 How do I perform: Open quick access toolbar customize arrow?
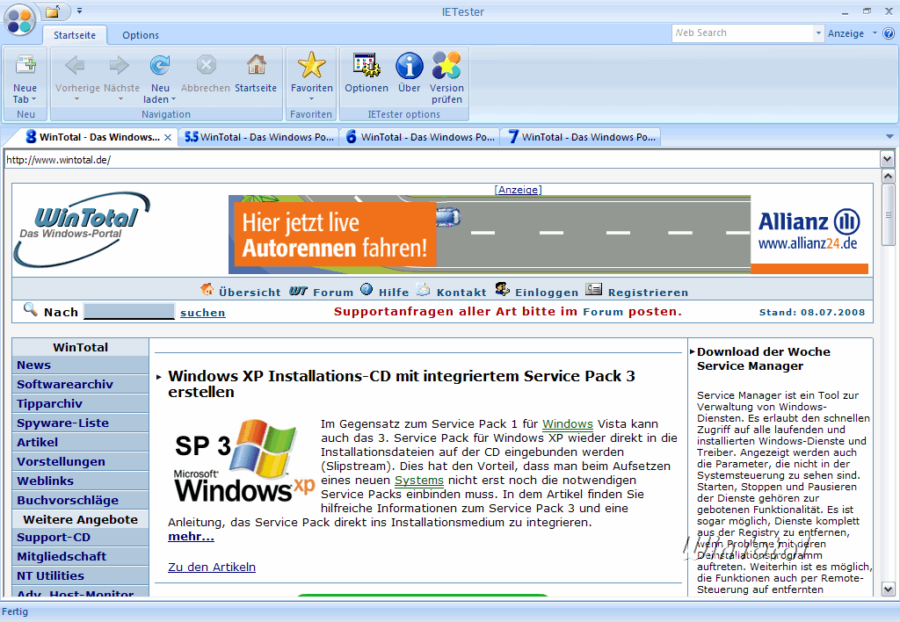pos(79,11)
